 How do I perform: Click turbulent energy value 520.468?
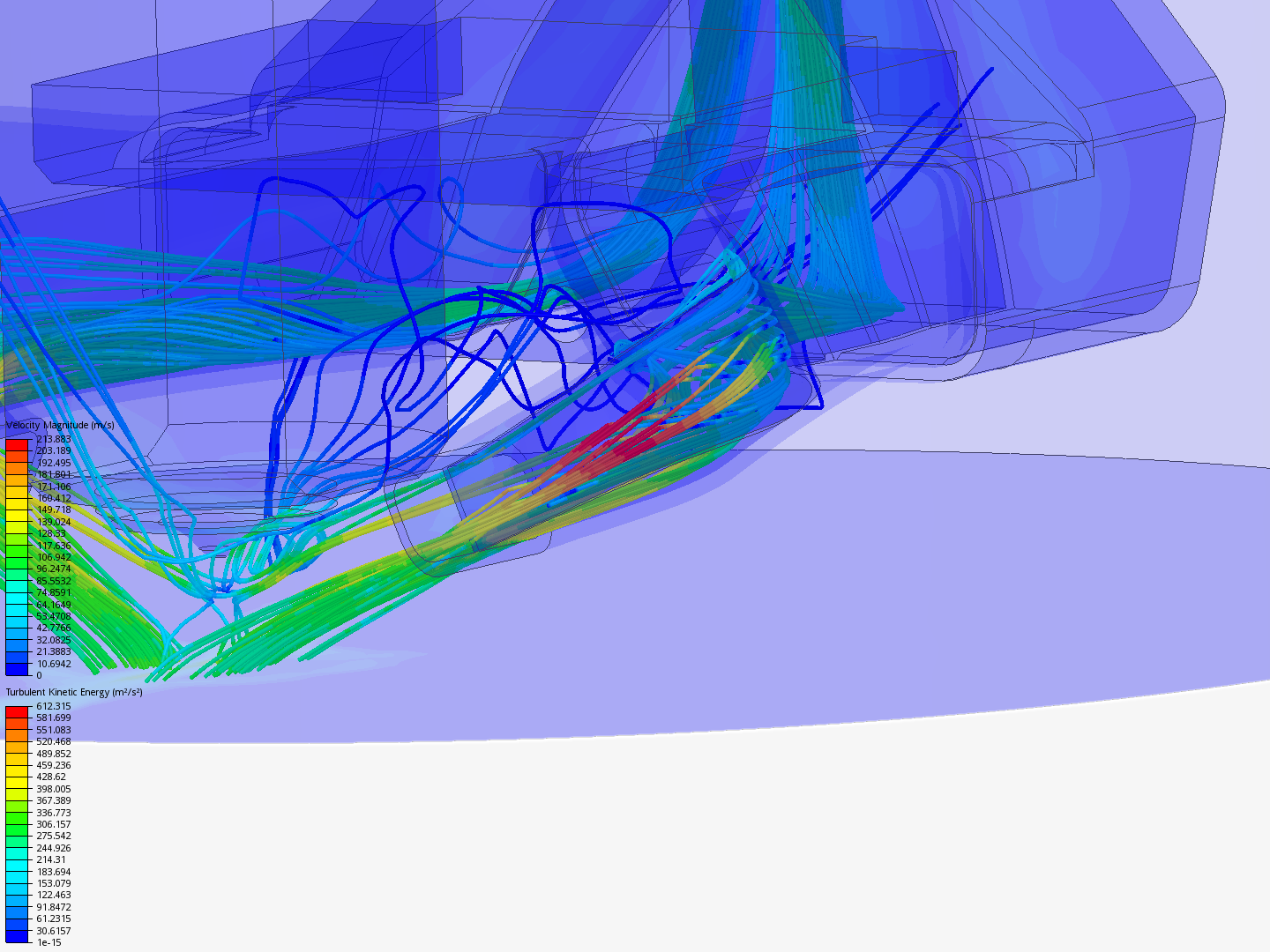54,741
